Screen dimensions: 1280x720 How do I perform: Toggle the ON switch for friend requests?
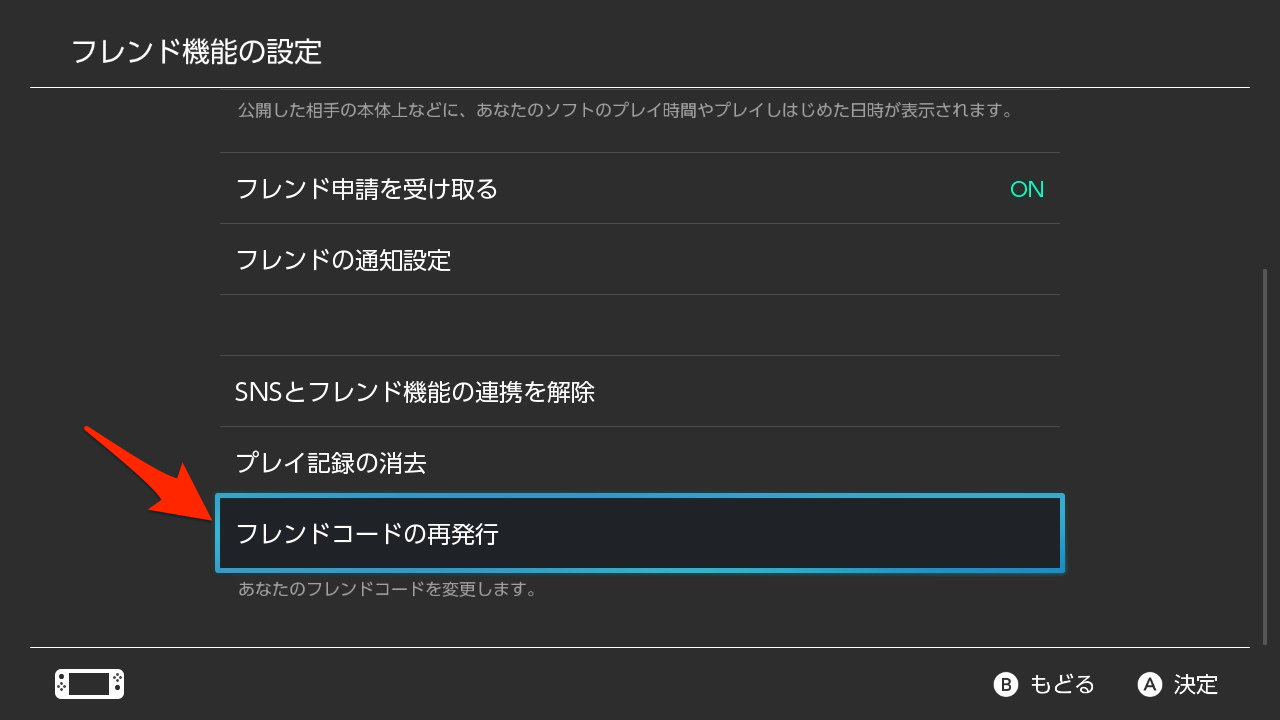tap(1027, 189)
